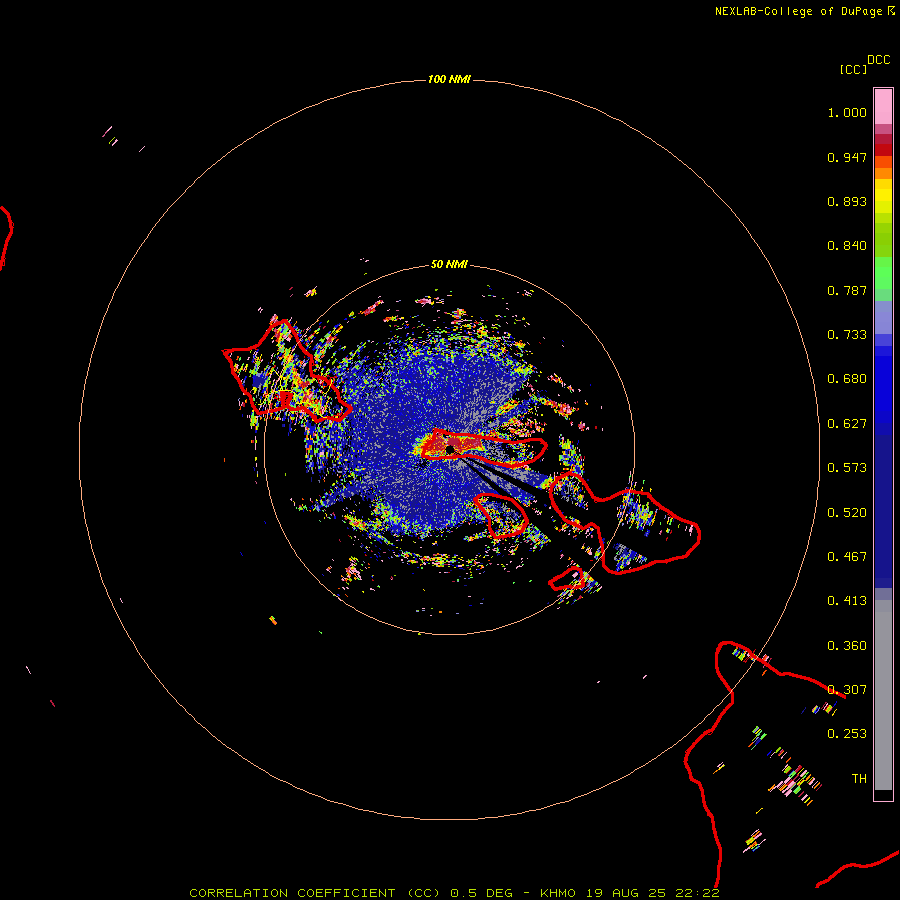The width and height of the screenshot is (900, 900).
Task: Click the TH threshold label on the color scale
Action: pyautogui.click(x=859, y=779)
